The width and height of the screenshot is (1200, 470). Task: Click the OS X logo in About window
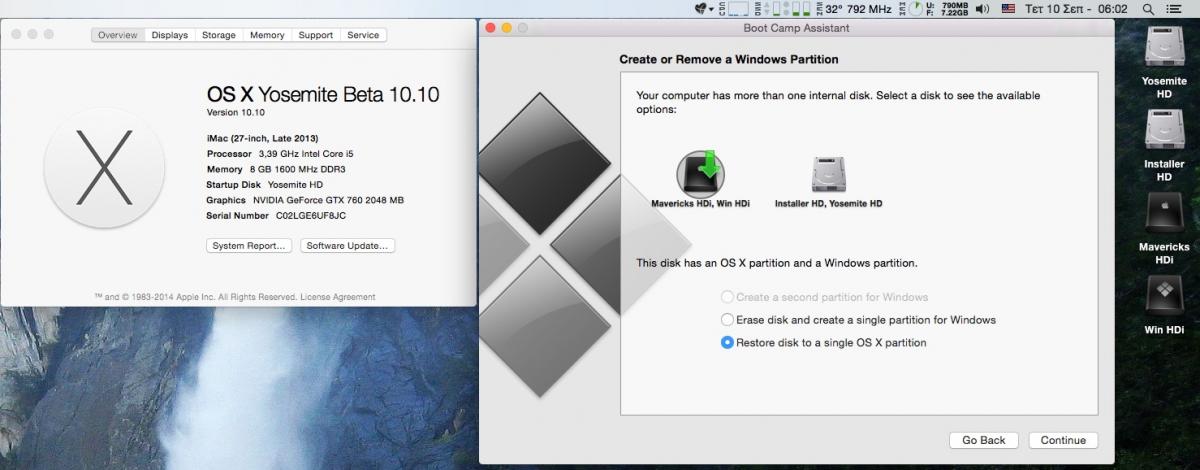(x=104, y=167)
